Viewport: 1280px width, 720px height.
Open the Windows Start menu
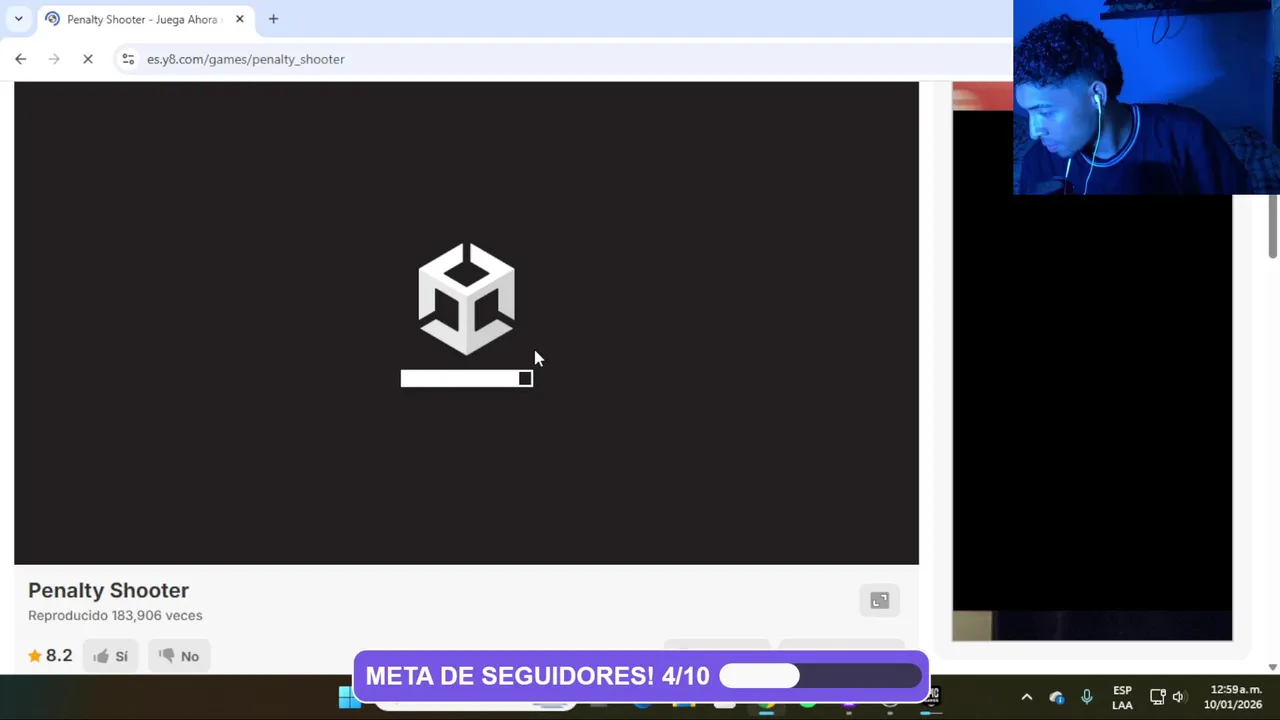point(348,698)
